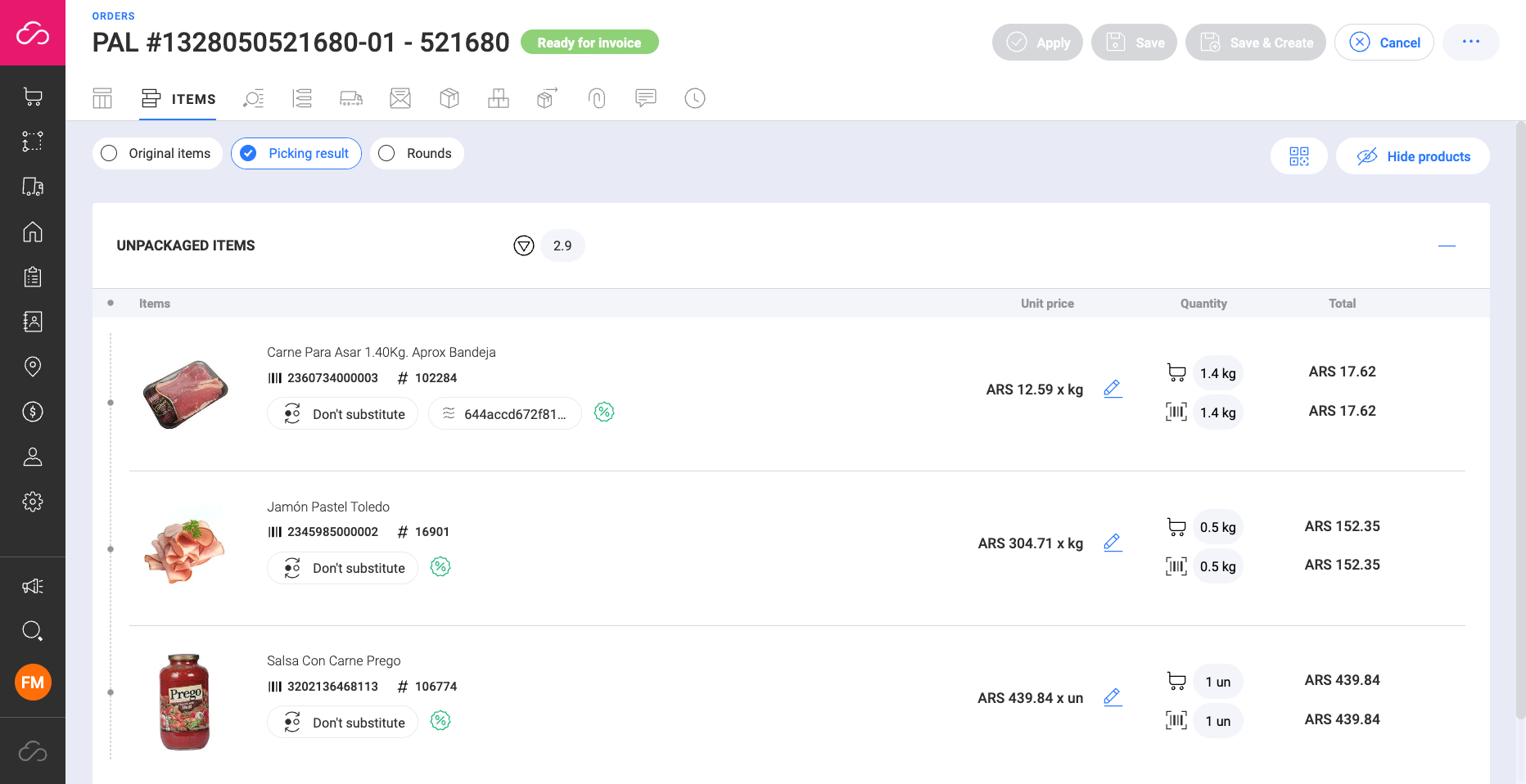The width and height of the screenshot is (1526, 784).
Task: Collapse the Unpackaged Items section
Action: pos(1447,246)
